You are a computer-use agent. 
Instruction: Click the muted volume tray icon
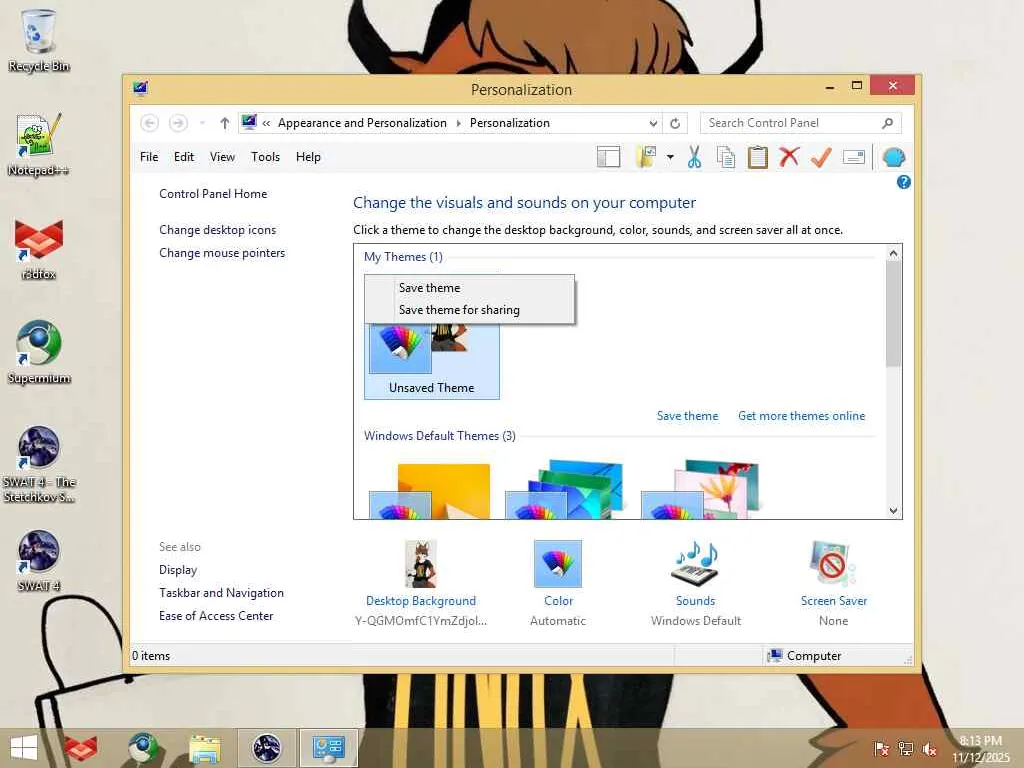pyautogui.click(x=929, y=750)
